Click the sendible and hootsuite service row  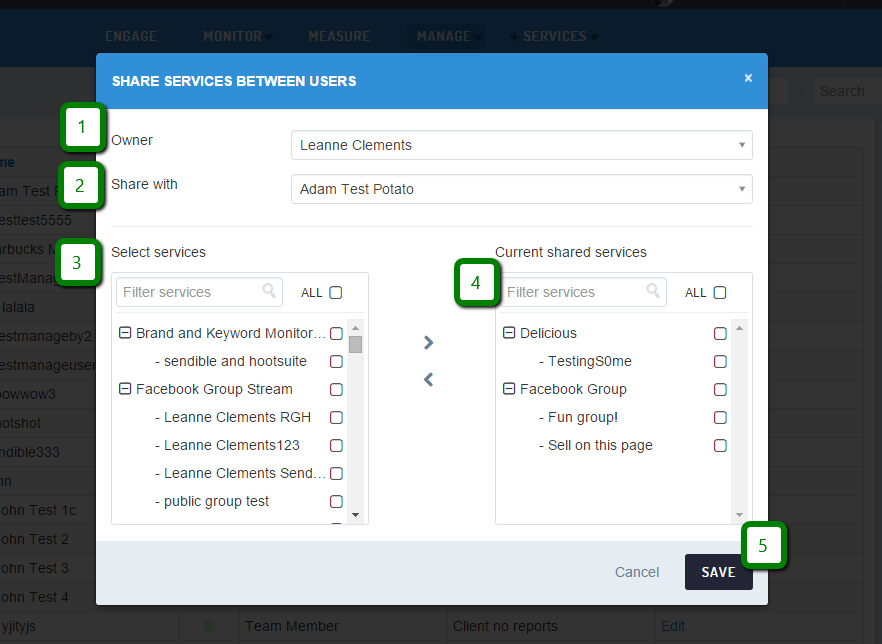(x=231, y=361)
